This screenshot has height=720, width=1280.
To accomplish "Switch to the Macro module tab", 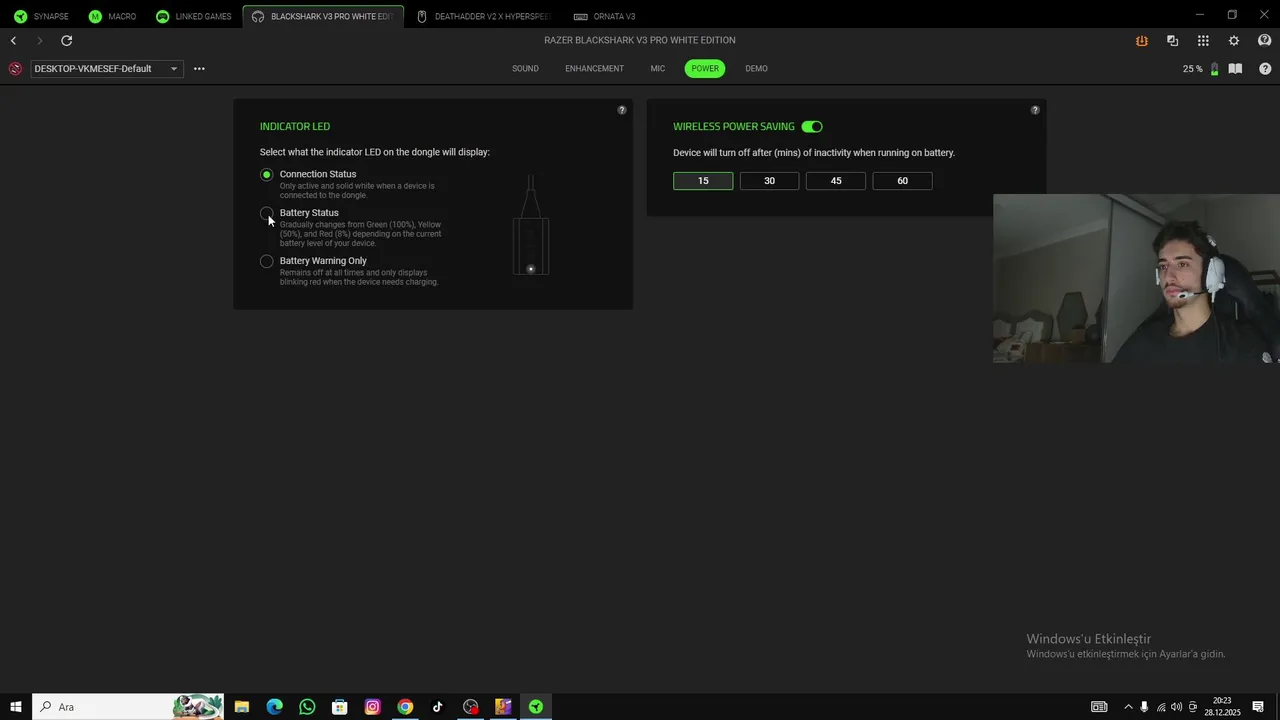I will coord(112,16).
